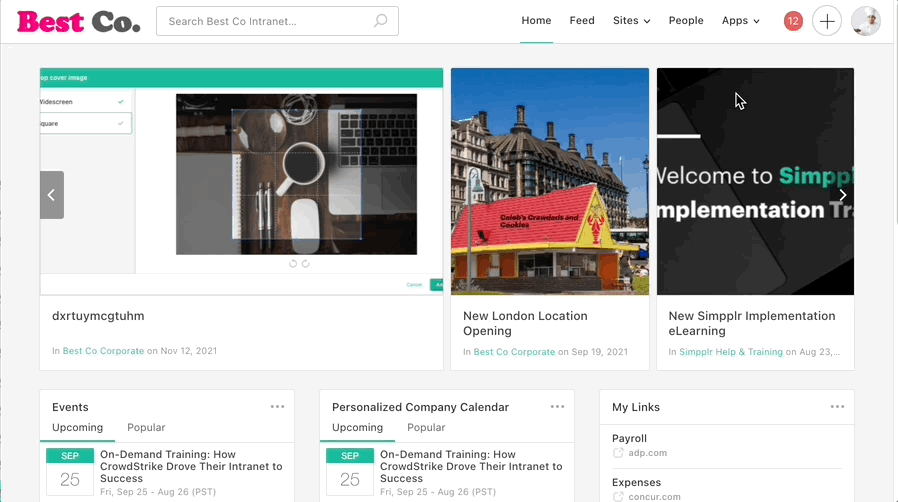Viewport: 898px width, 502px height.
Task: Open the notifications badge showing 12
Action: coord(793,21)
